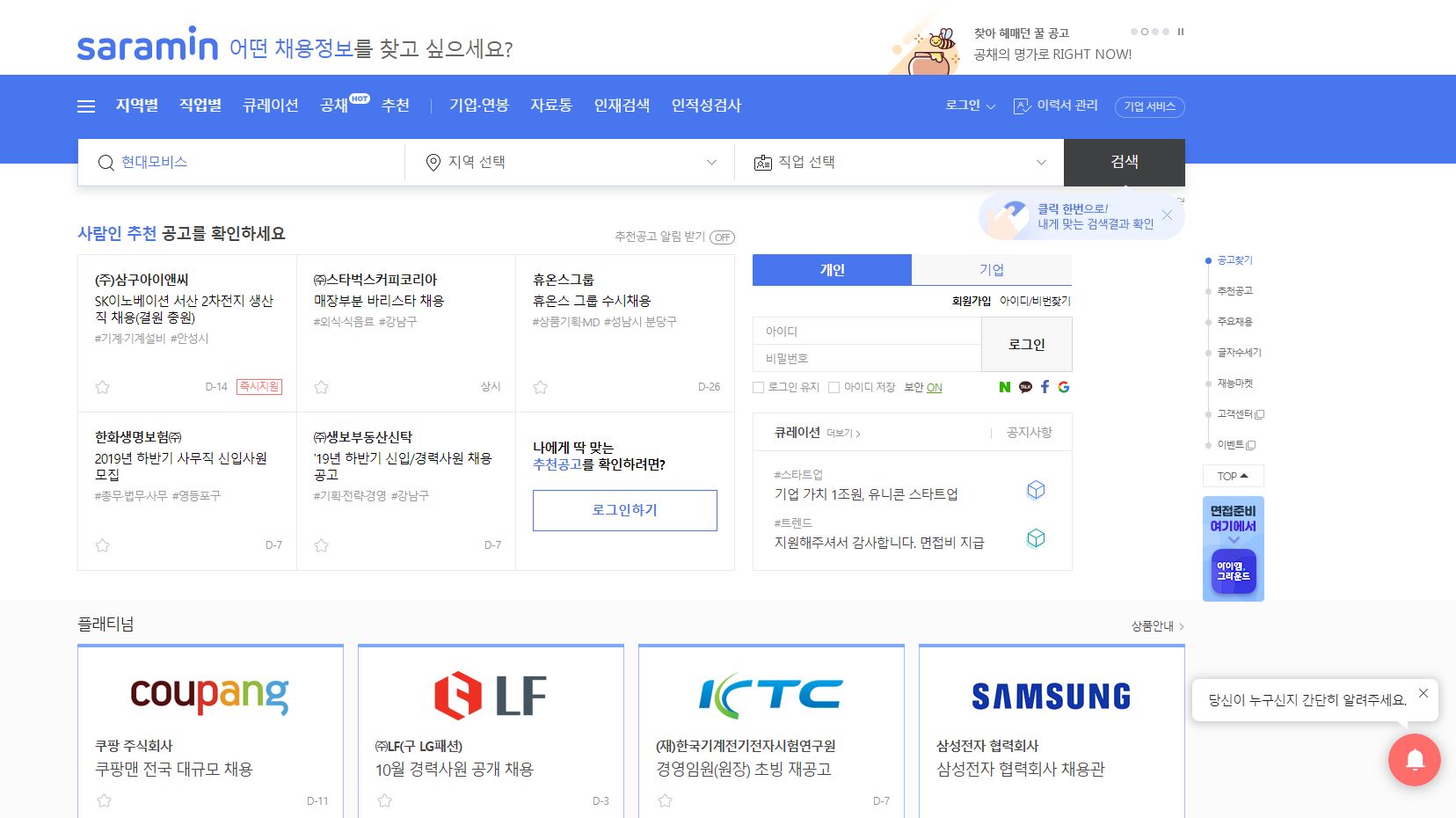Favorite the LF posting star
The image size is (1456, 818).
384,800
